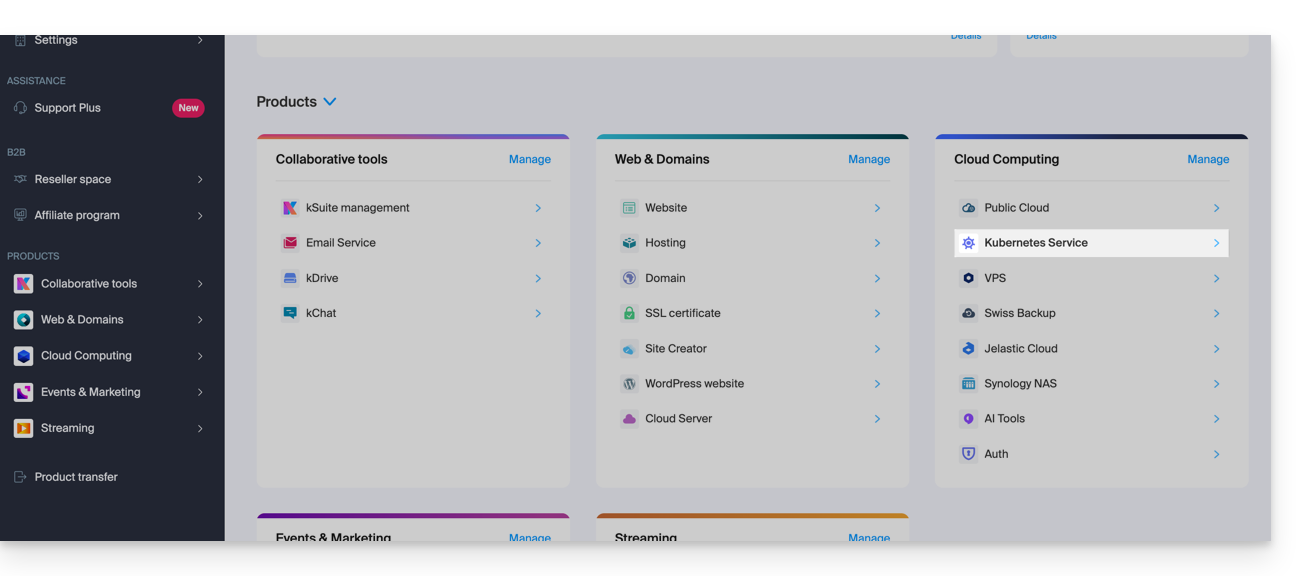Open the Kubernetes Service row
Image resolution: width=1306 pixels, height=576 pixels.
1092,243
